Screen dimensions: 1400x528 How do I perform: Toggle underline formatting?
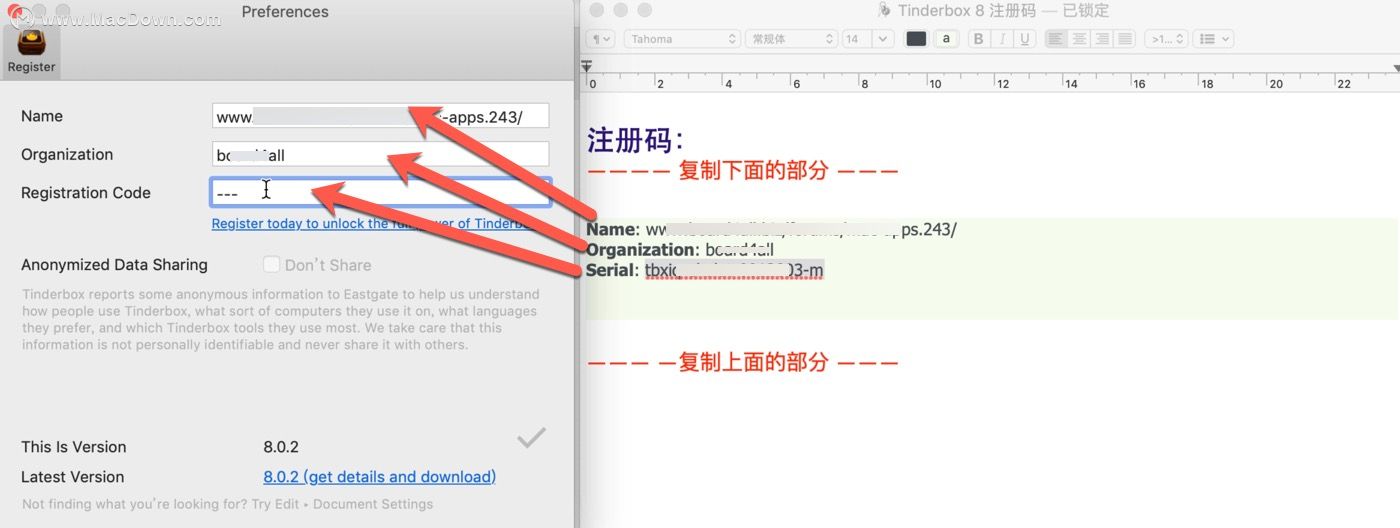pos(1024,39)
